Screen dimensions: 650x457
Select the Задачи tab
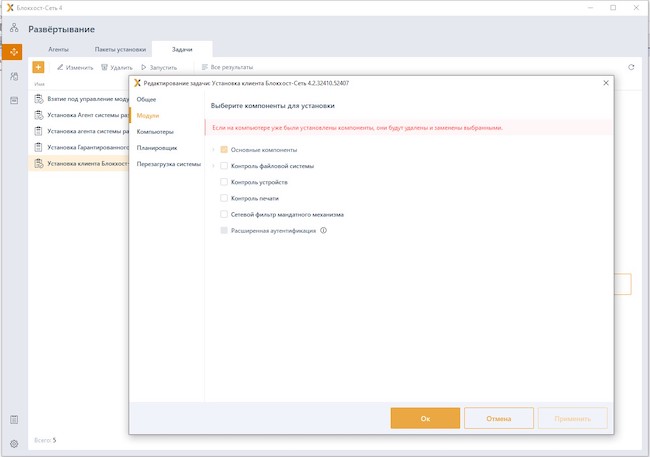click(x=182, y=49)
